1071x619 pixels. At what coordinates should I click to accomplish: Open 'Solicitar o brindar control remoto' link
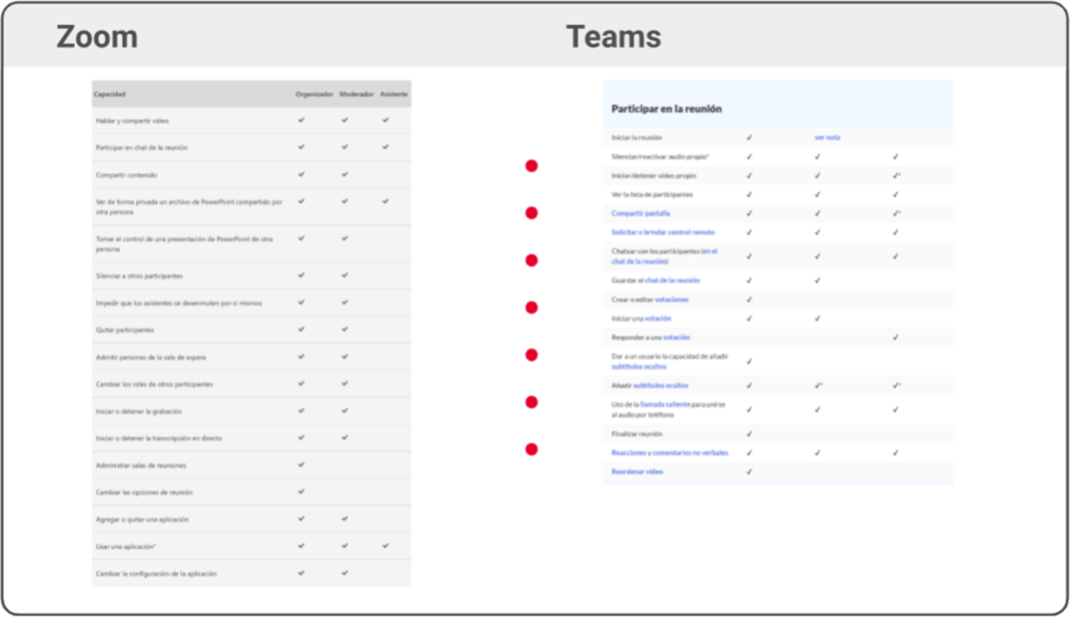click(663, 232)
